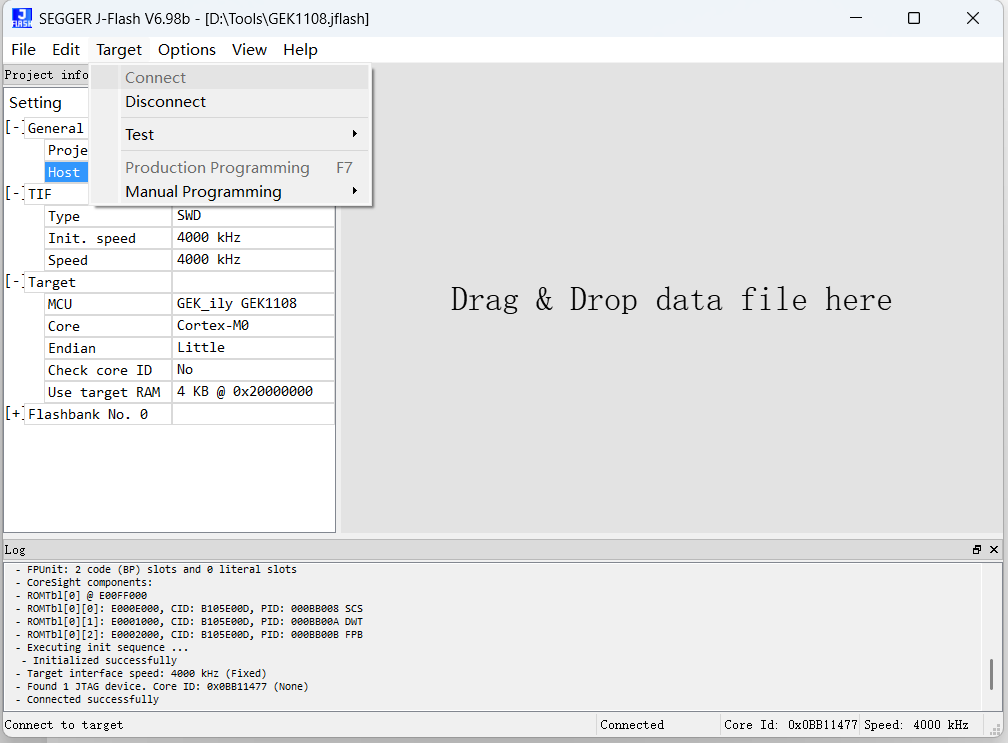Click the Cortex-M0 core value
This screenshot has width=1008, height=743.
click(x=253, y=326)
